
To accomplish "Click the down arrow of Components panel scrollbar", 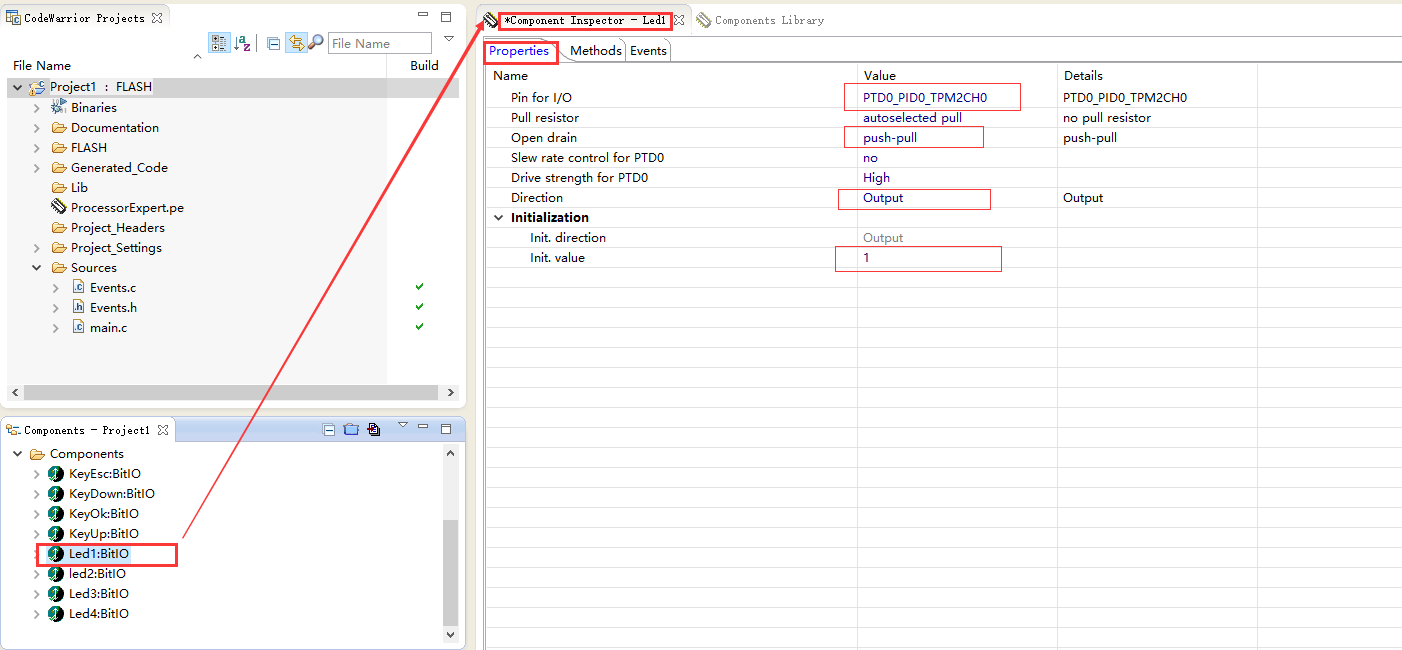I will [x=450, y=634].
